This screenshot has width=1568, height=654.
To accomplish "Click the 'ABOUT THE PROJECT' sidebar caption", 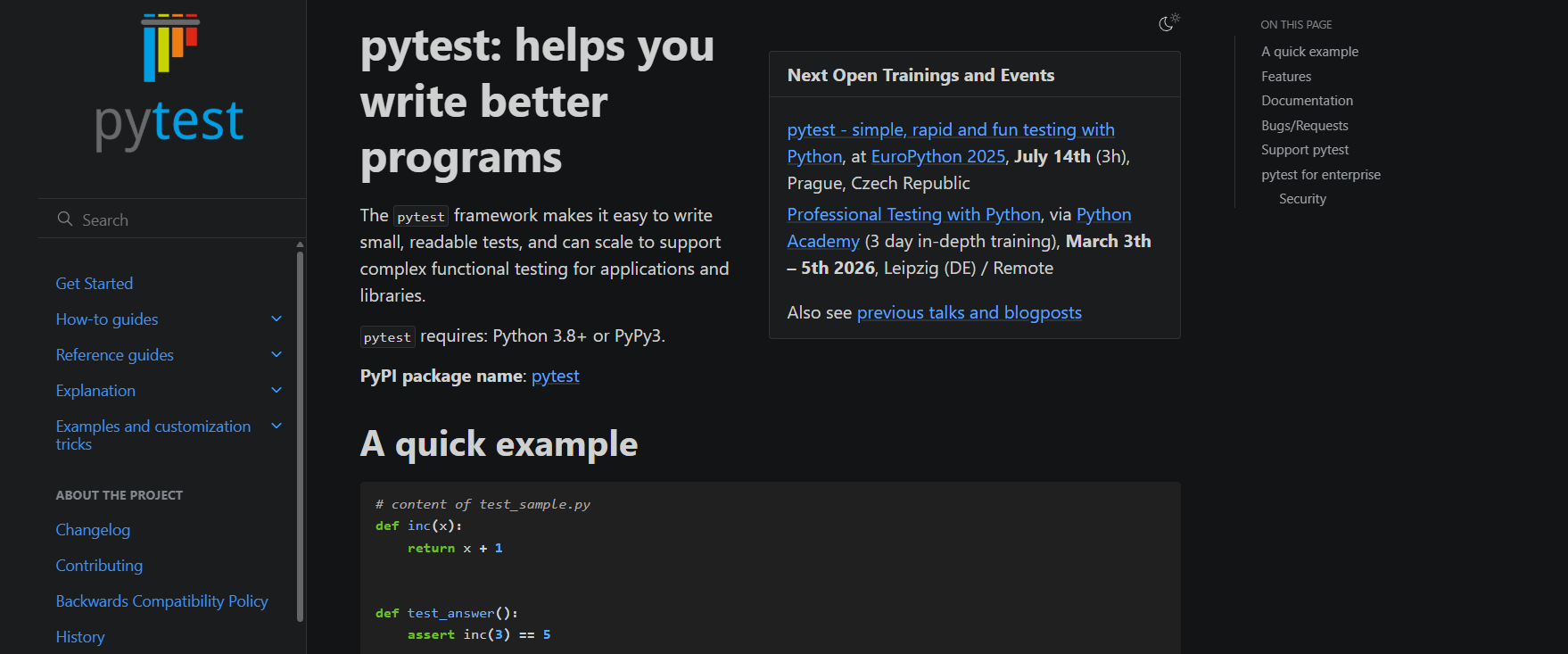I will coord(120,495).
